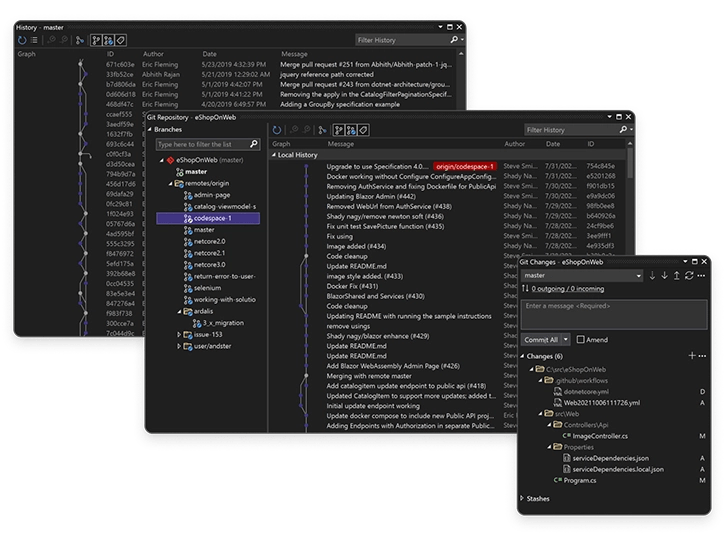Viewport: 725px width, 536px height.
Task: Select commit 'Docker Fix (#431)'
Action: pyautogui.click(x=352, y=286)
